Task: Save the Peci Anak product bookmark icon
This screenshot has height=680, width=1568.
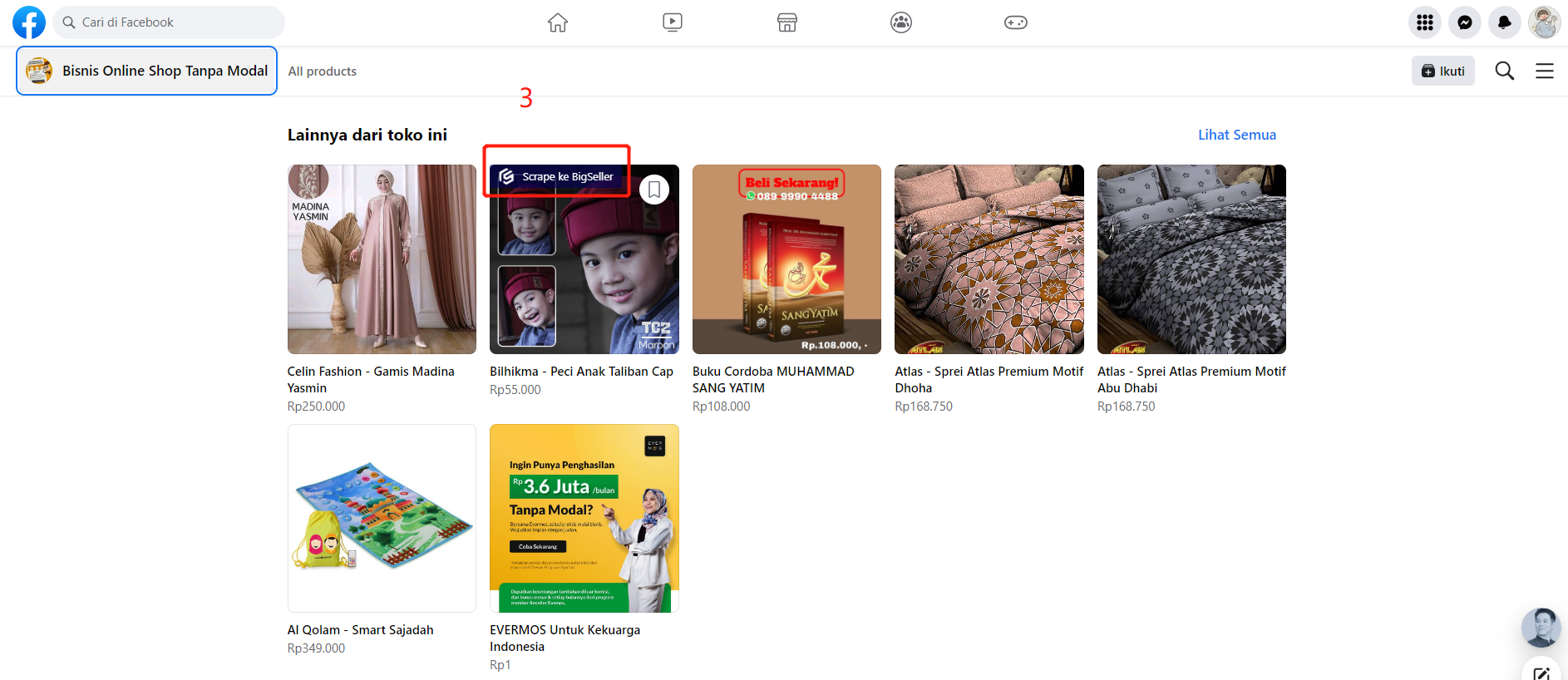Action: coord(654,190)
